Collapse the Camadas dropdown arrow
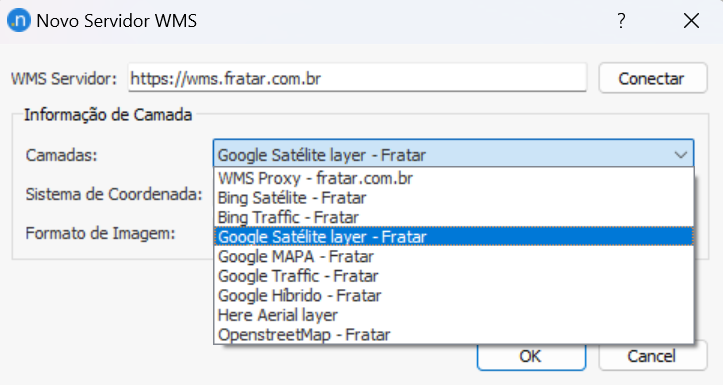This screenshot has height=385, width=723. pyautogui.click(x=681, y=155)
